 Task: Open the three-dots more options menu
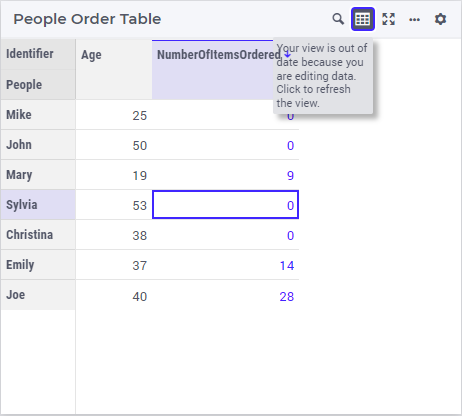tap(414, 19)
